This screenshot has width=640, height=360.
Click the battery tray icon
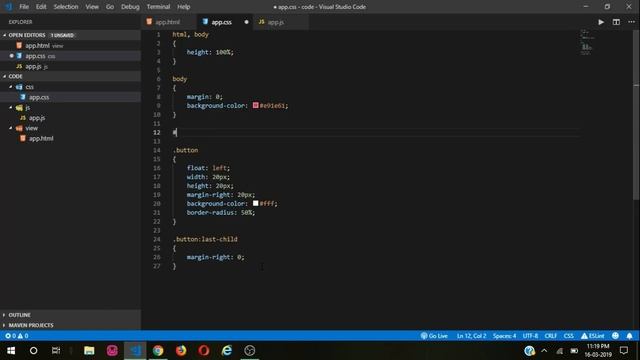click(574, 351)
